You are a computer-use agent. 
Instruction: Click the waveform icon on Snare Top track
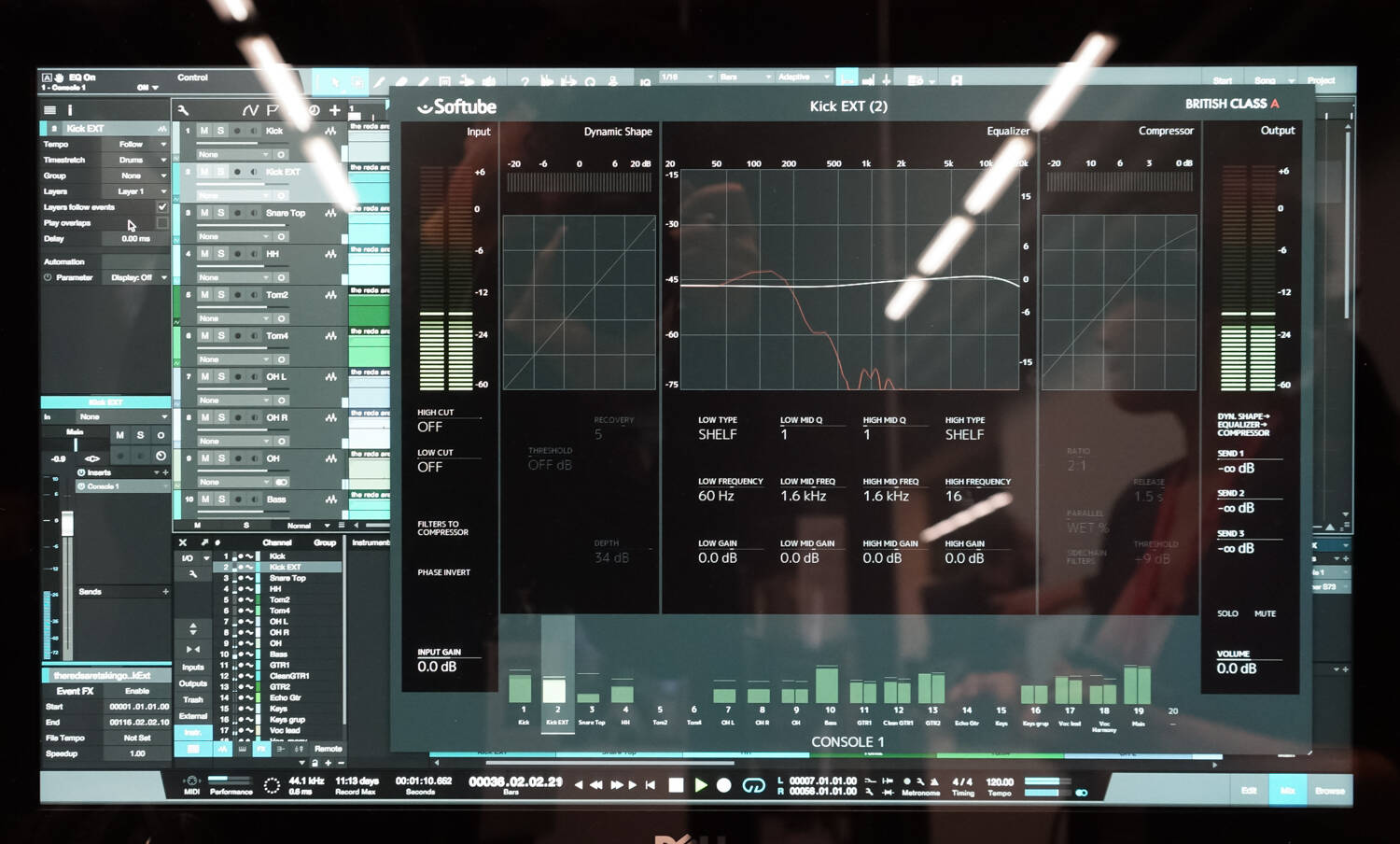(330, 213)
